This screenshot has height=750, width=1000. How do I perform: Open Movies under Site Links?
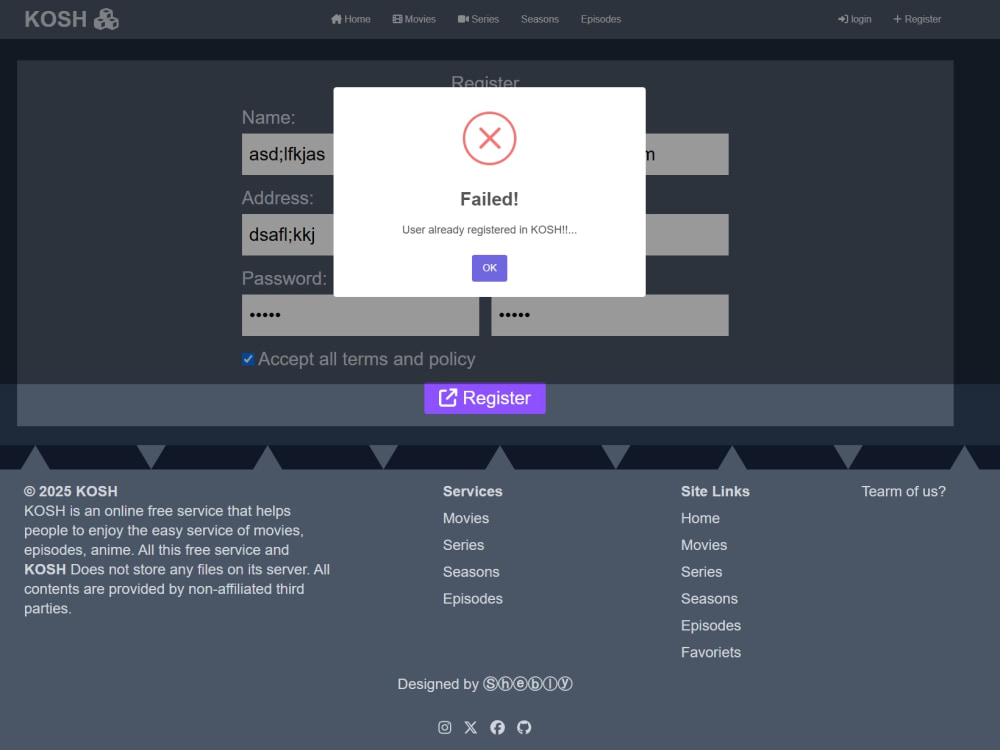[x=704, y=545]
